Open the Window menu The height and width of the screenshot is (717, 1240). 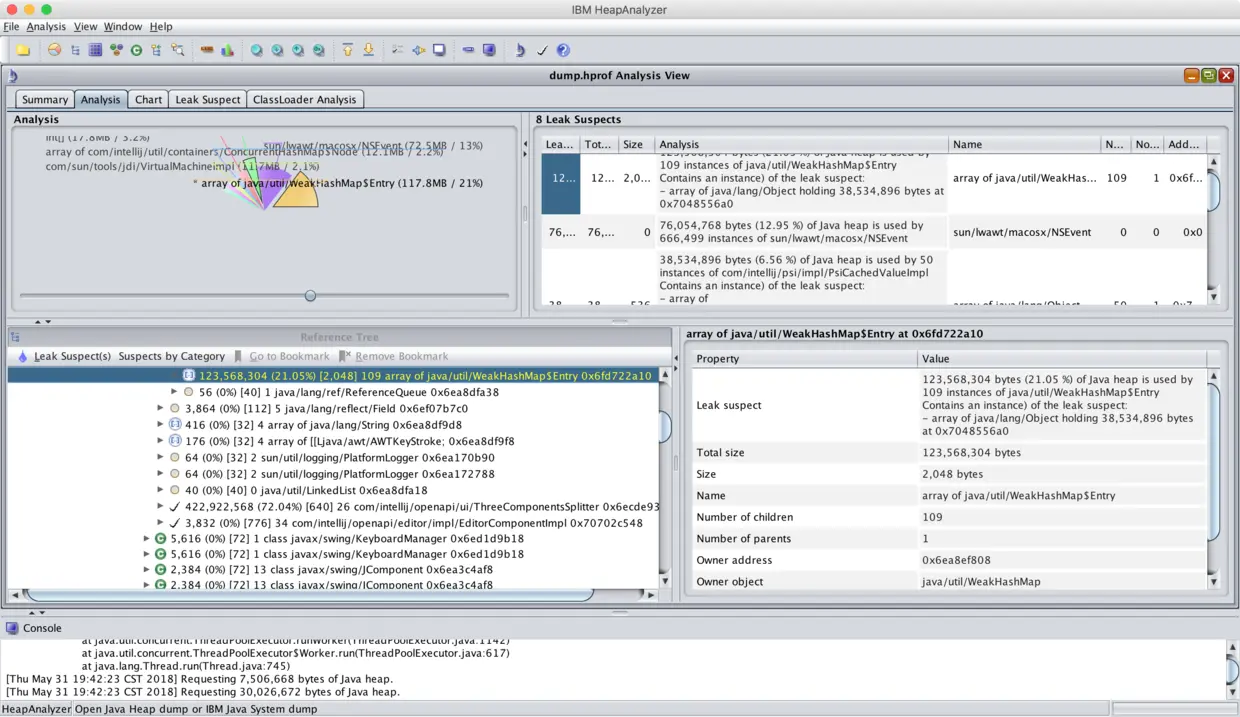click(123, 26)
